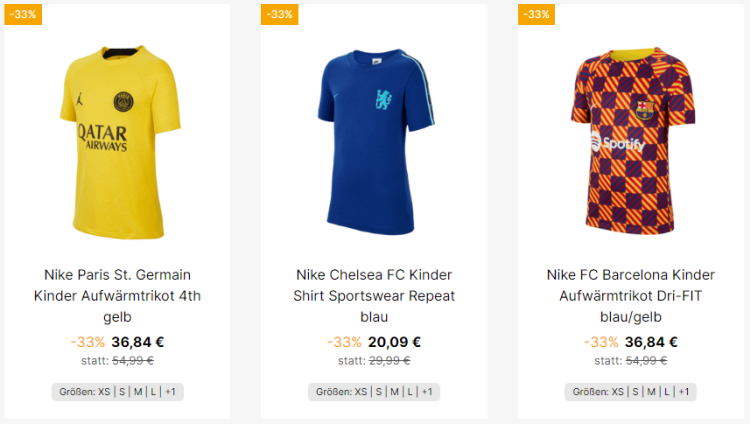Click the FC Barcelona checkered jersey image
Viewport: 750px width, 424px height.
point(631,140)
